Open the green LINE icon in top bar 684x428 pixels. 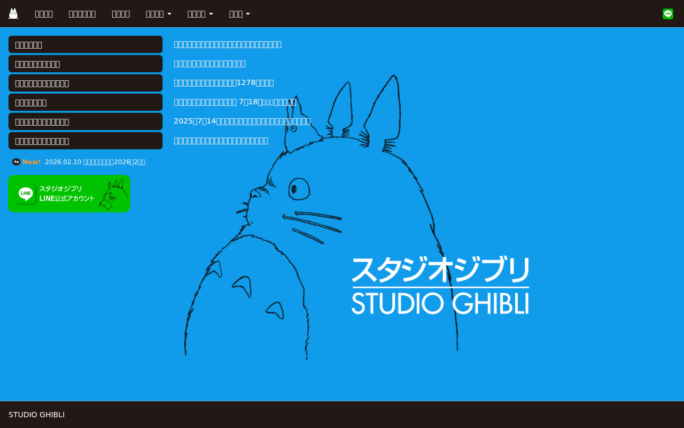[668, 14]
